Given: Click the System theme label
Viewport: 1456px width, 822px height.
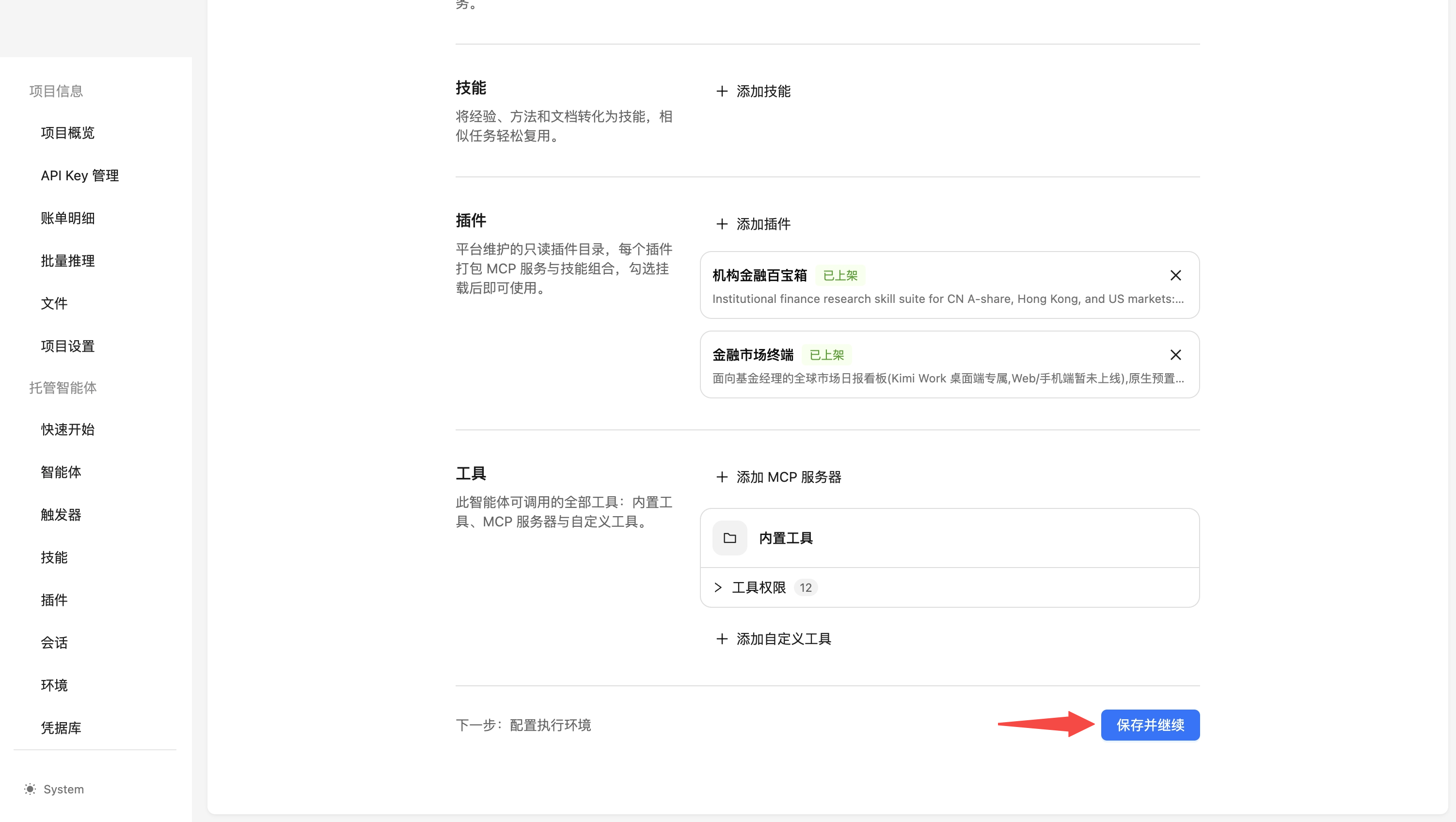Looking at the screenshot, I should (63, 789).
